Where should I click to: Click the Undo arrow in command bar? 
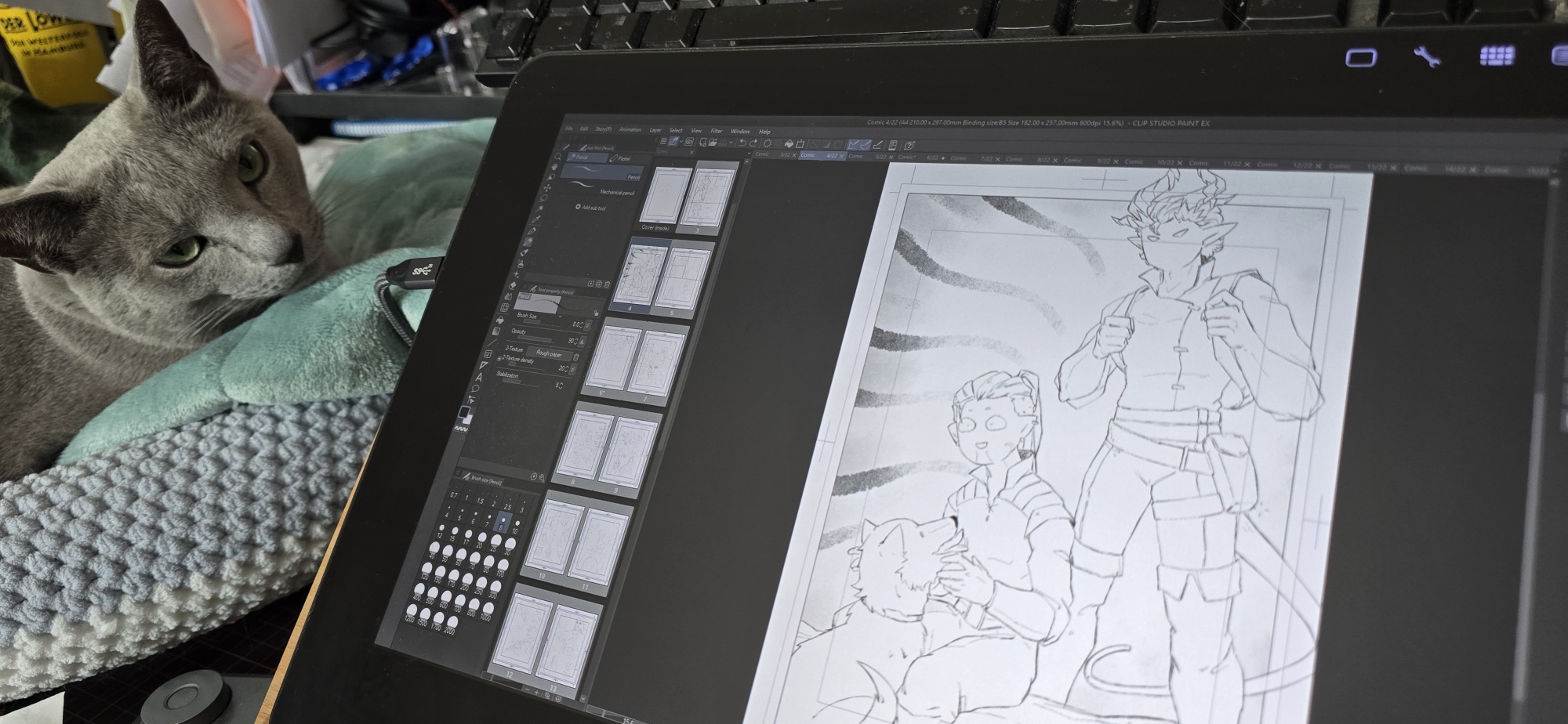[x=742, y=143]
